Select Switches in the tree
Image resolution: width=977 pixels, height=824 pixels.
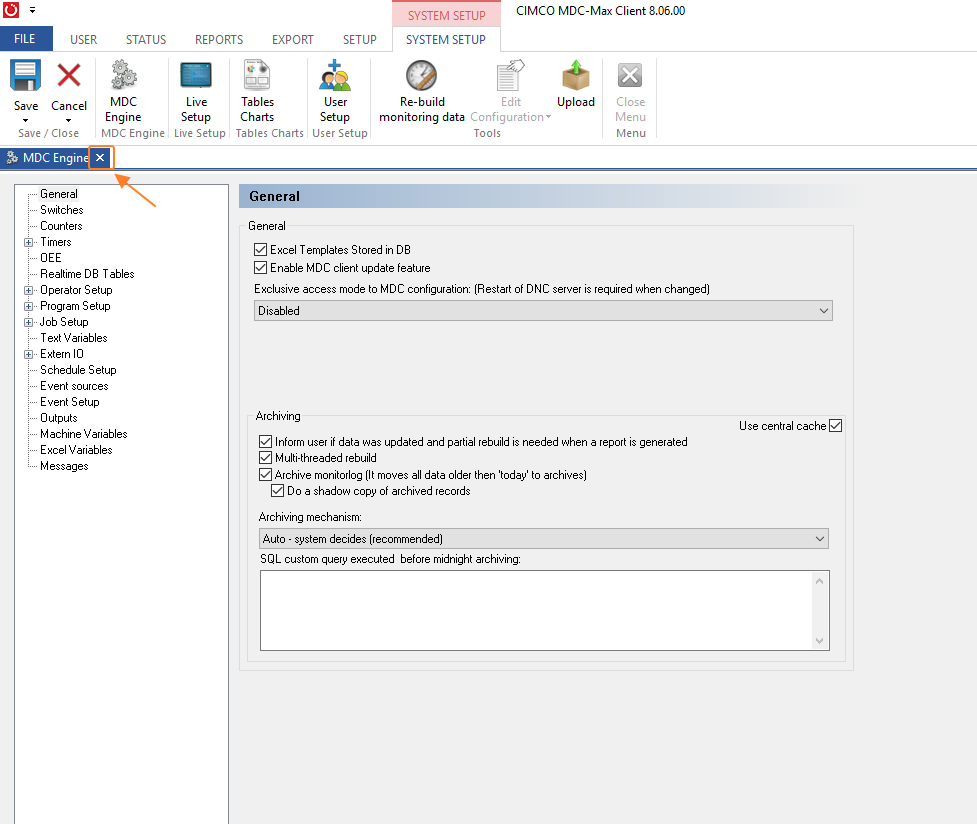click(62, 210)
